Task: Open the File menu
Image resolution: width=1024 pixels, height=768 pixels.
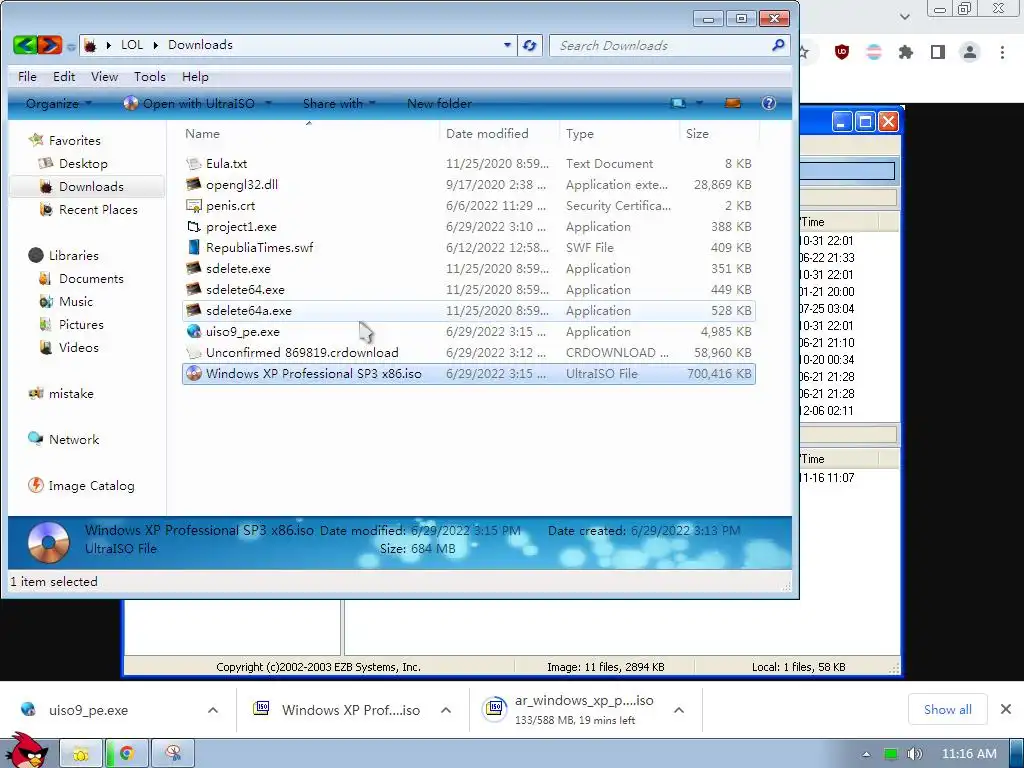Action: point(27,76)
